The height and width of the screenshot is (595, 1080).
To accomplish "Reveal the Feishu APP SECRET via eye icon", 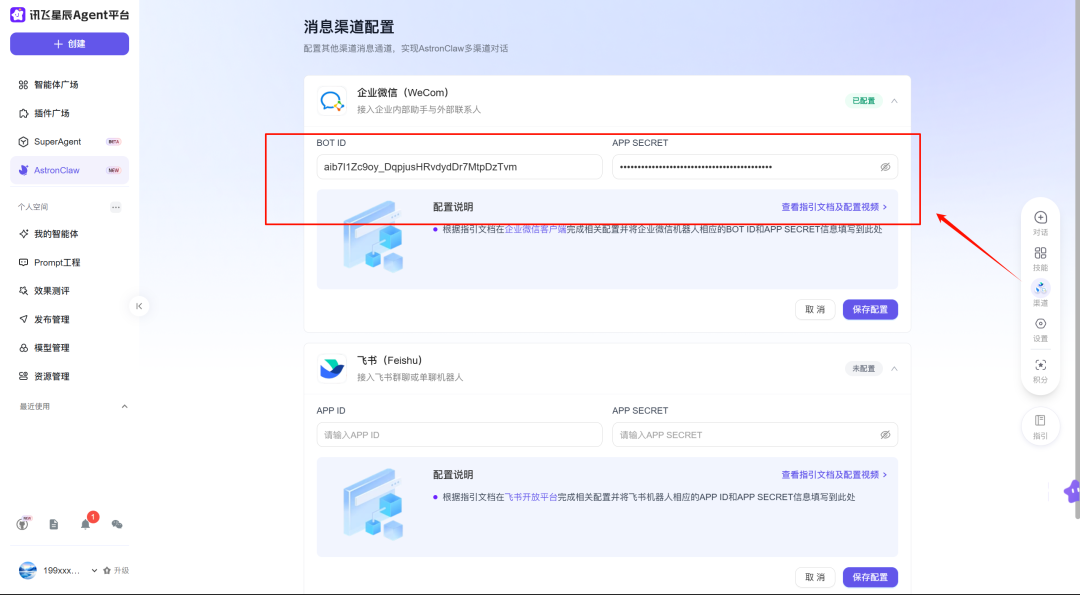I will point(884,434).
